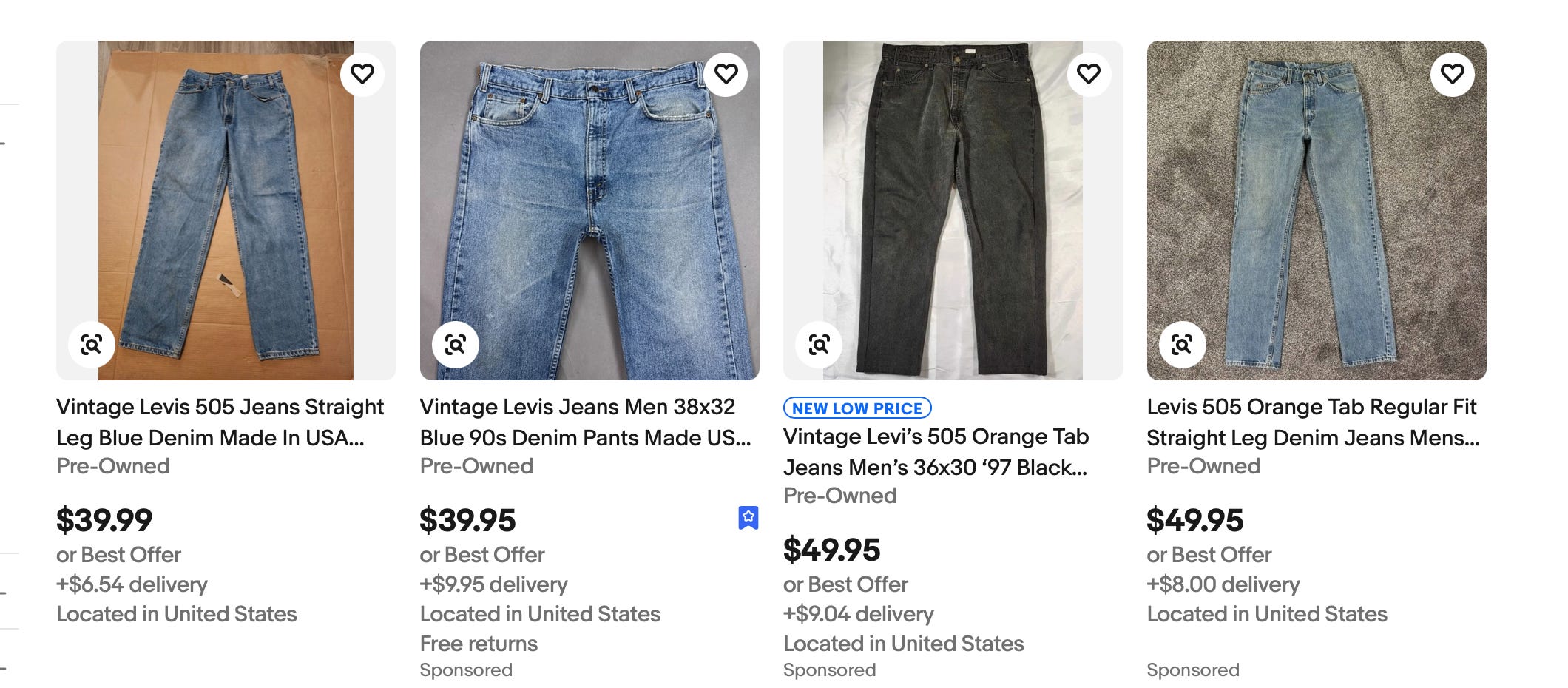
Task: Click similar-items icon on Orange Tab Regular Fit photo
Action: [x=1182, y=344]
